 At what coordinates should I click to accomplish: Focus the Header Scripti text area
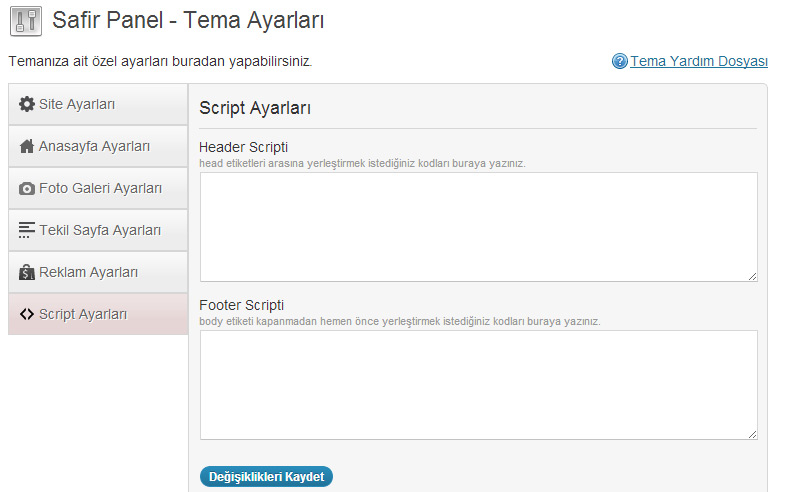478,227
